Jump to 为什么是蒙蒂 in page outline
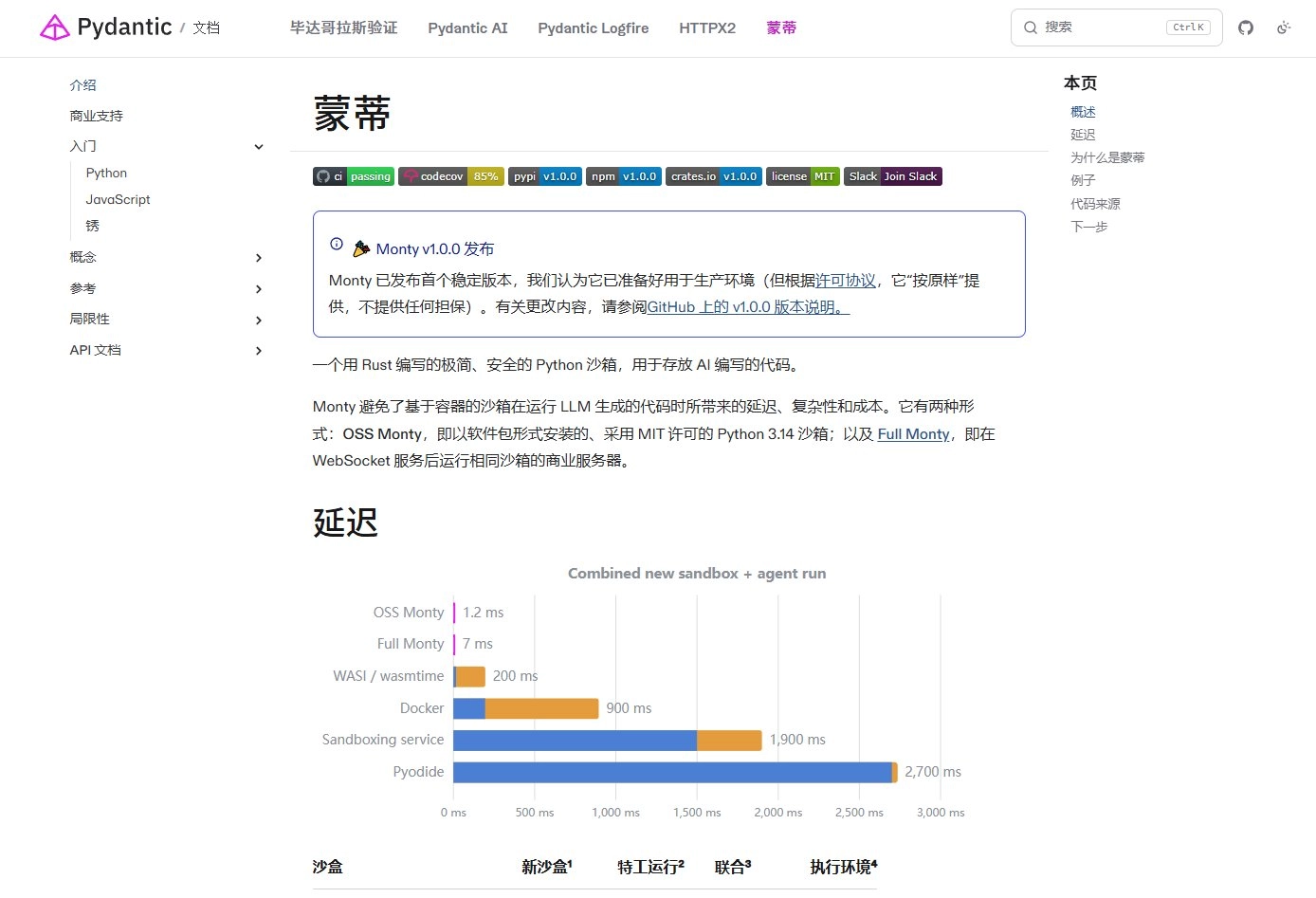The height and width of the screenshot is (898, 1316). tap(1107, 157)
